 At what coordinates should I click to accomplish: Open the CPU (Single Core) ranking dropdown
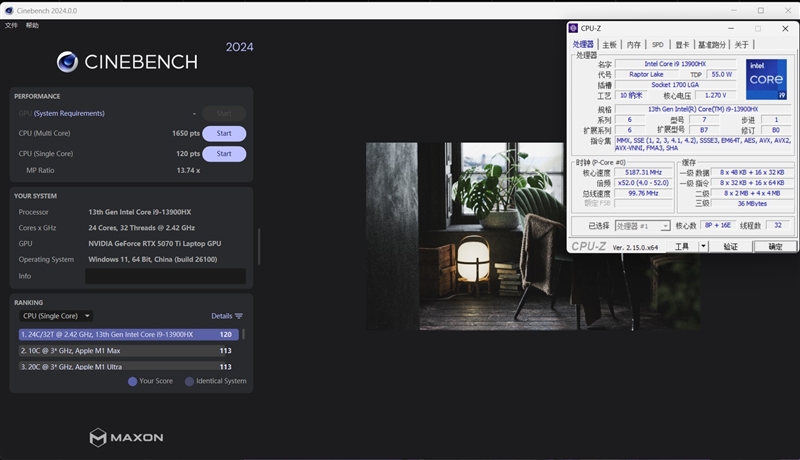click(56, 316)
